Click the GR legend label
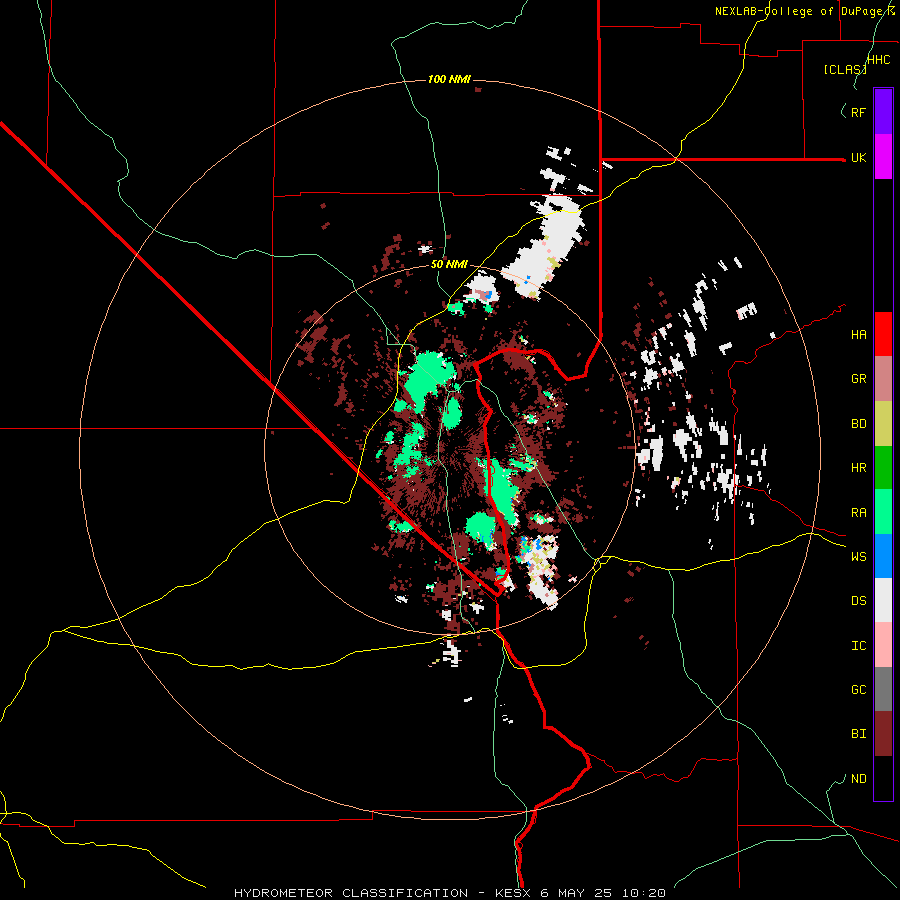900x900 pixels. tap(858, 379)
